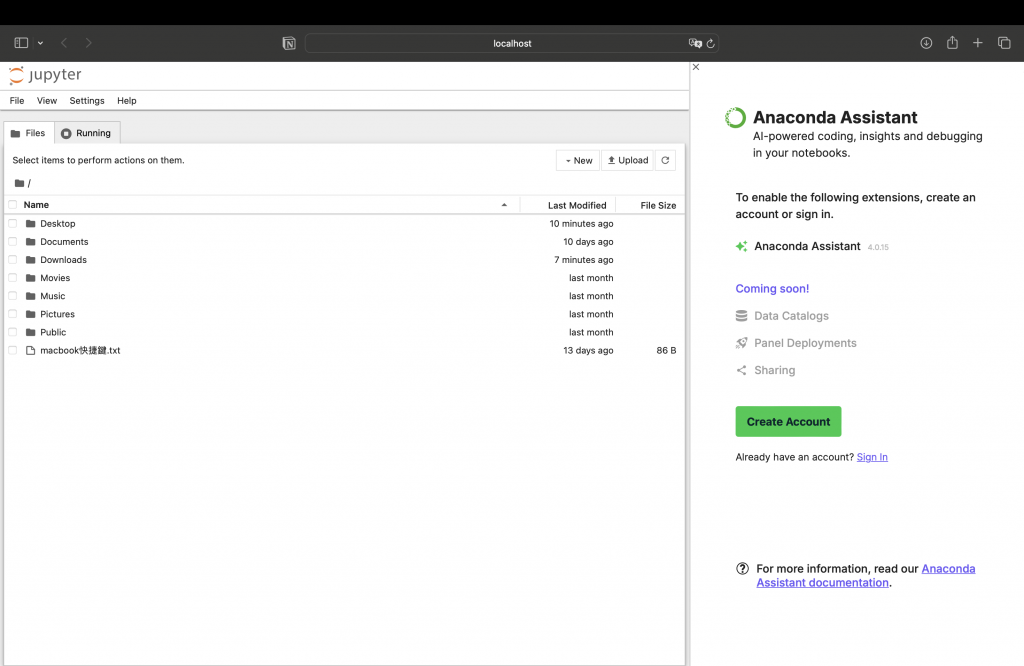This screenshot has height=666, width=1024.
Task: Close the Anaconda Assistant panel
Action: coord(696,67)
